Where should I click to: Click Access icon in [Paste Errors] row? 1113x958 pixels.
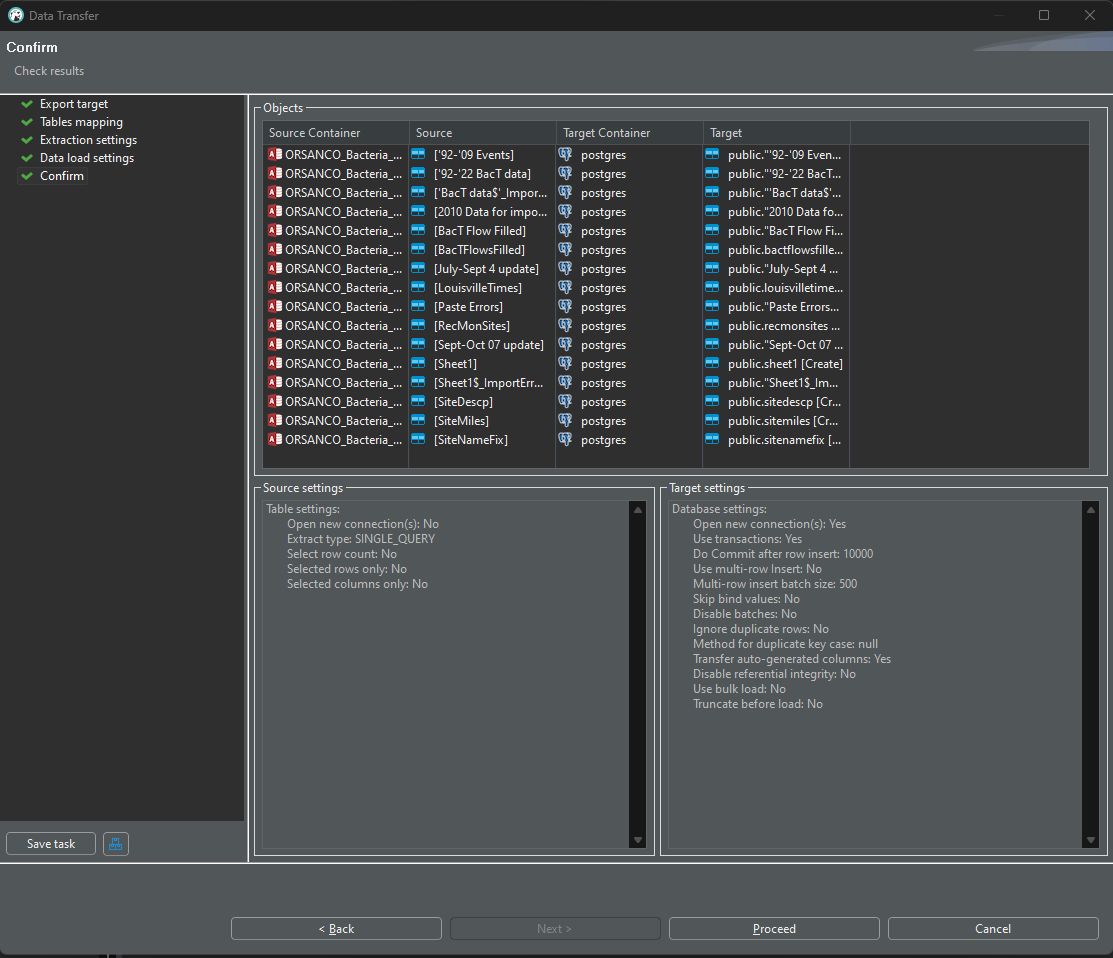275,306
